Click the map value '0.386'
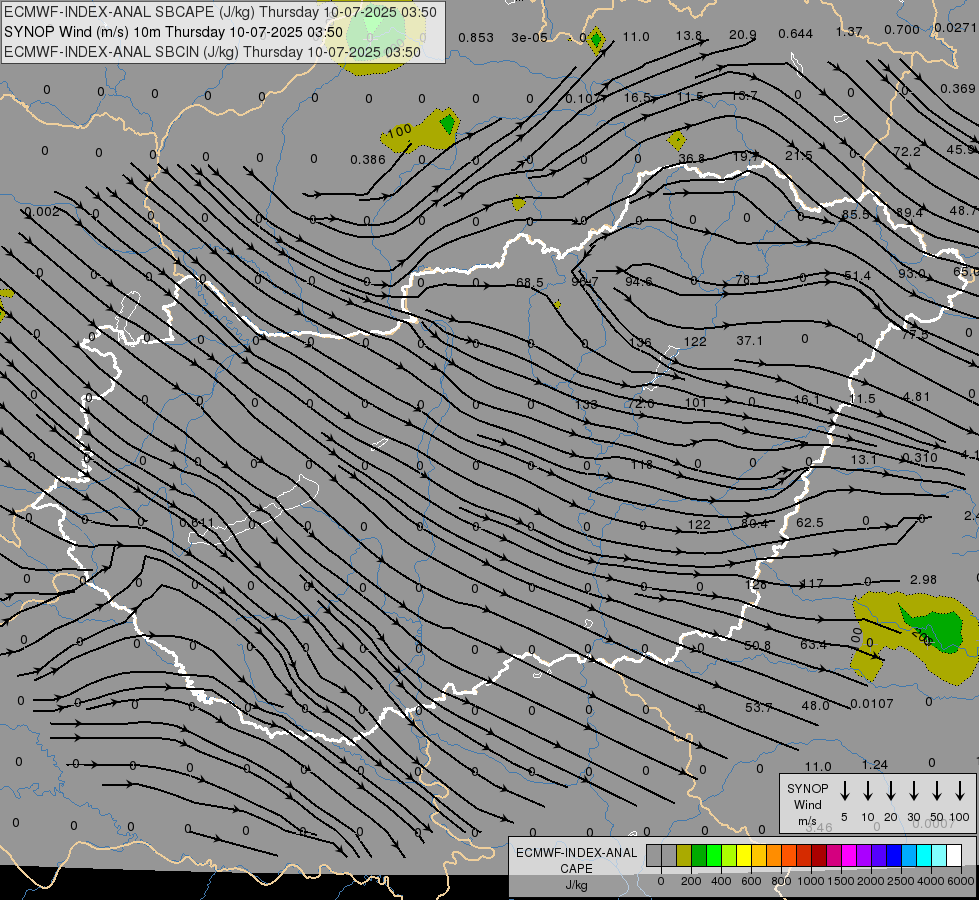This screenshot has width=979, height=900. pos(368,159)
